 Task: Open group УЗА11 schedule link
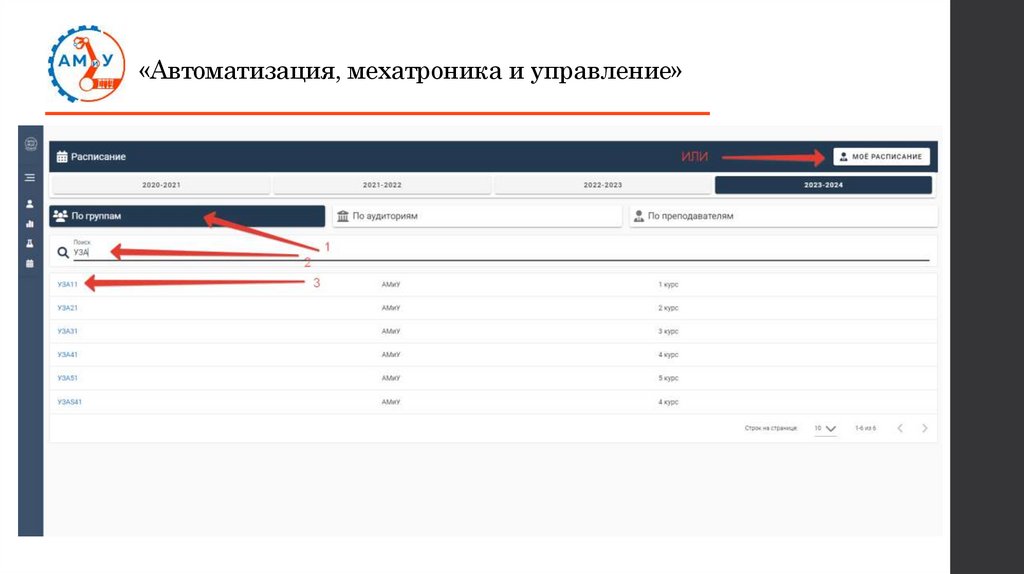pos(68,285)
